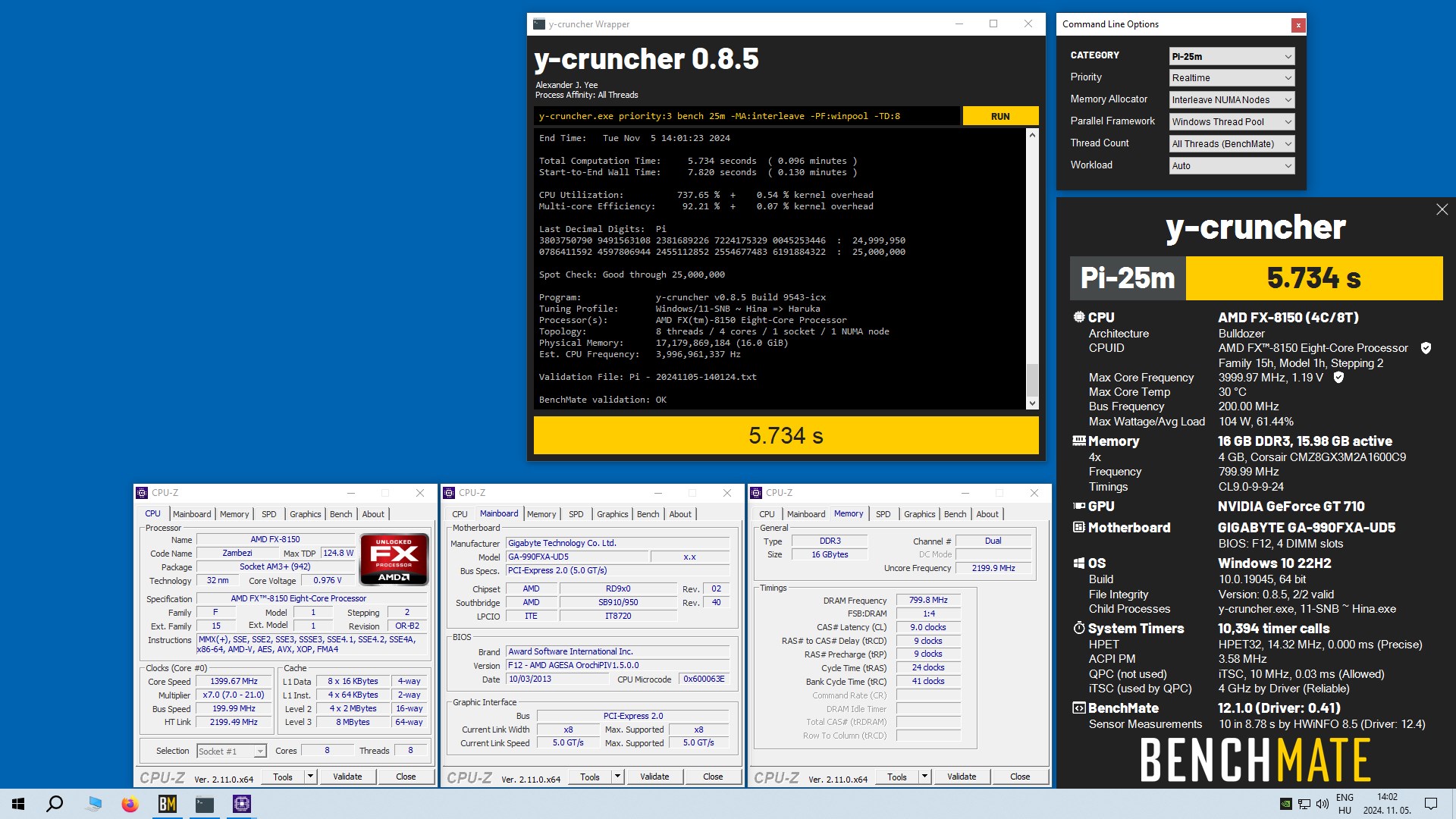This screenshot has height=819, width=1456.
Task: Switch to Bench tab in first CPU-Z window
Action: point(341,514)
